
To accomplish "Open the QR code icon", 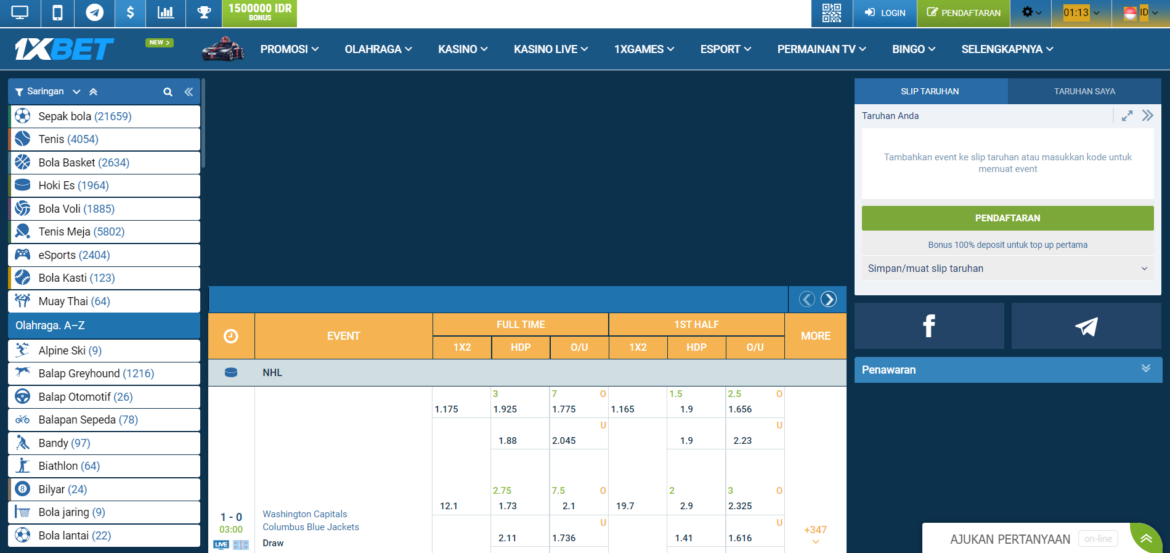I will click(x=831, y=13).
